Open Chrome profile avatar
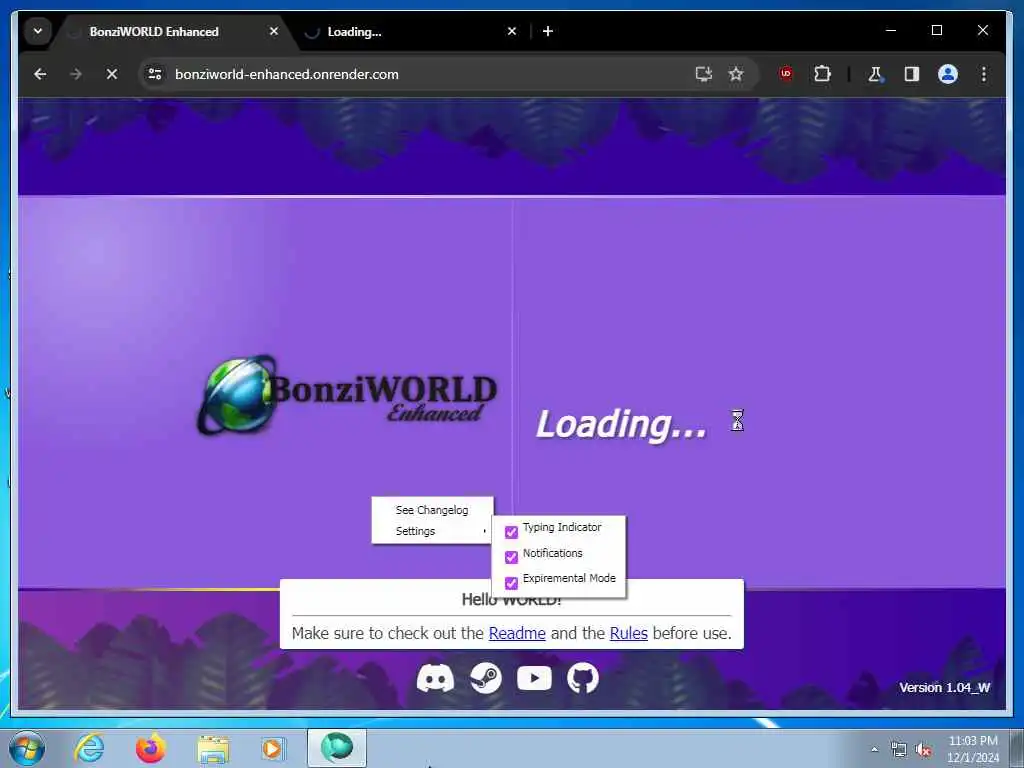 948,74
